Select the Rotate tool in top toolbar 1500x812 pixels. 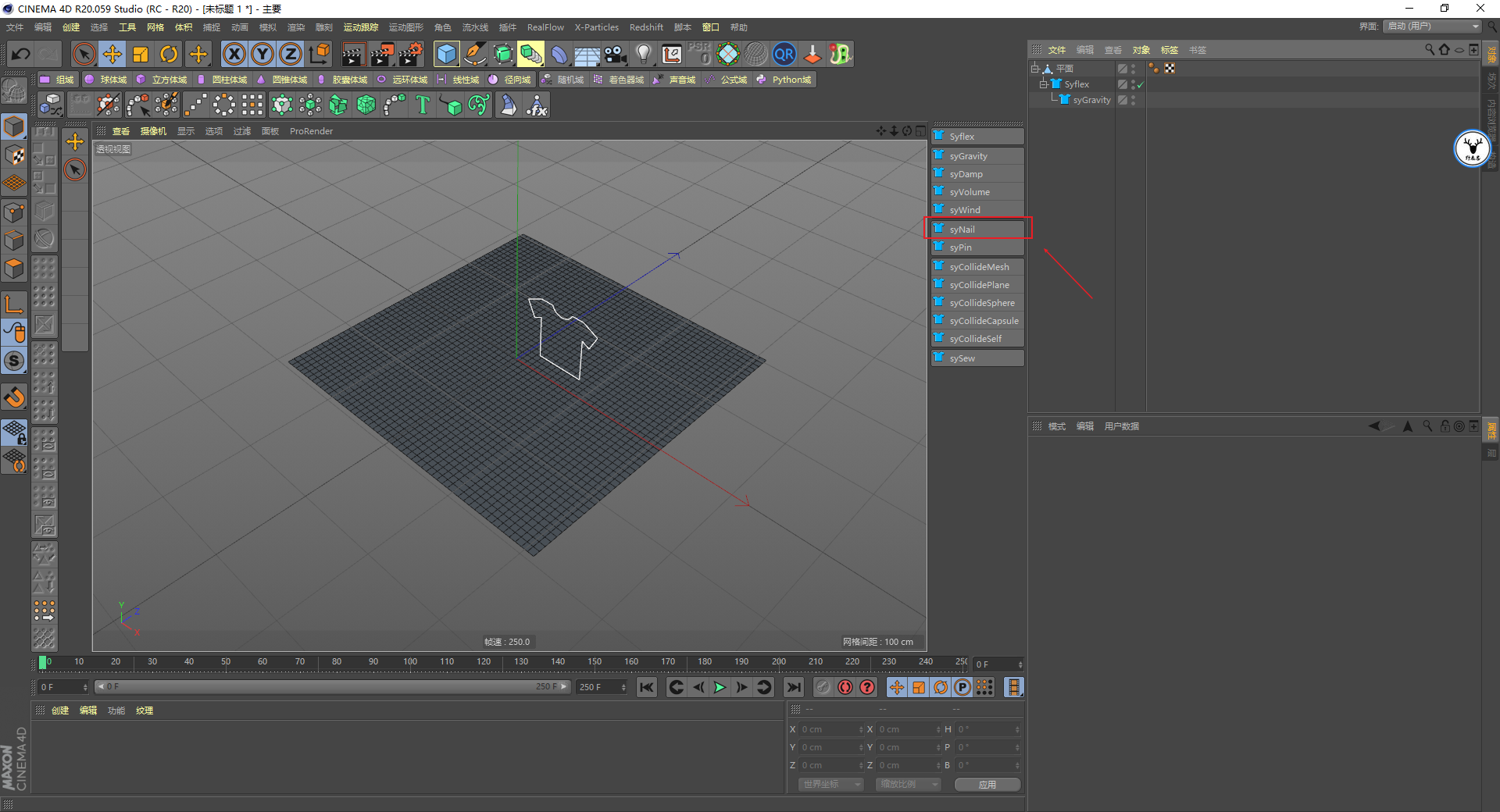pyautogui.click(x=169, y=55)
